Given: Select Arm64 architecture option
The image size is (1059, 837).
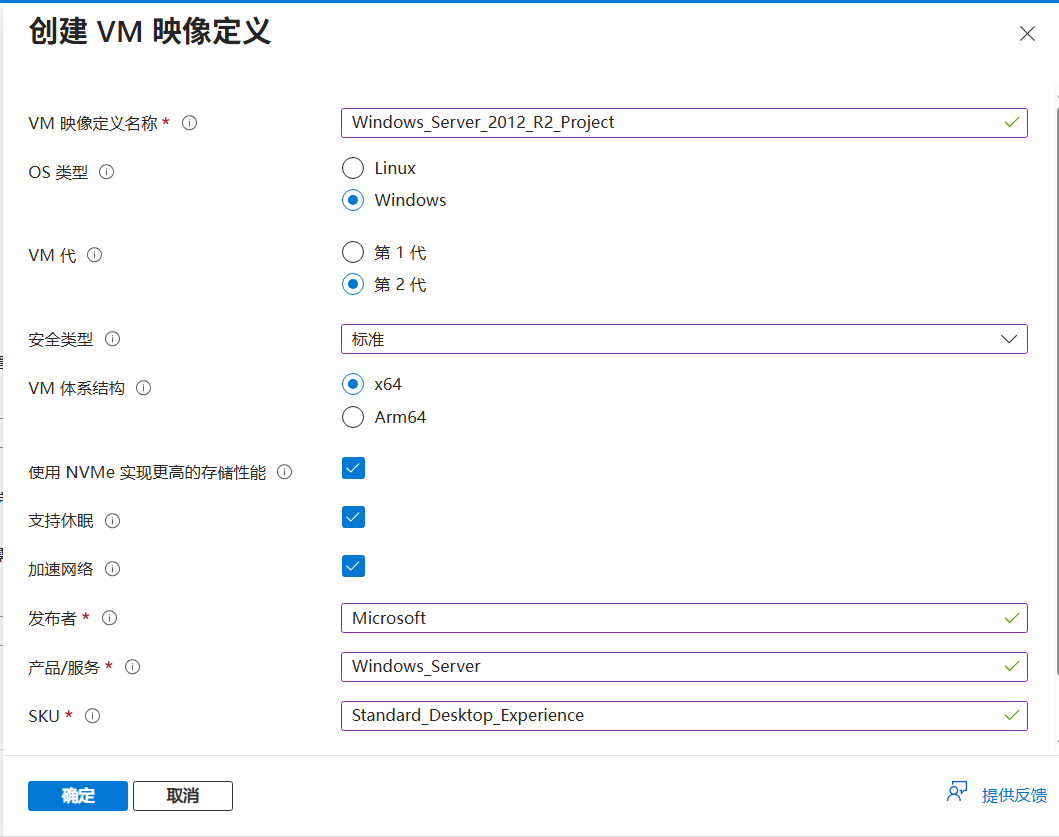Looking at the screenshot, I should [x=353, y=417].
